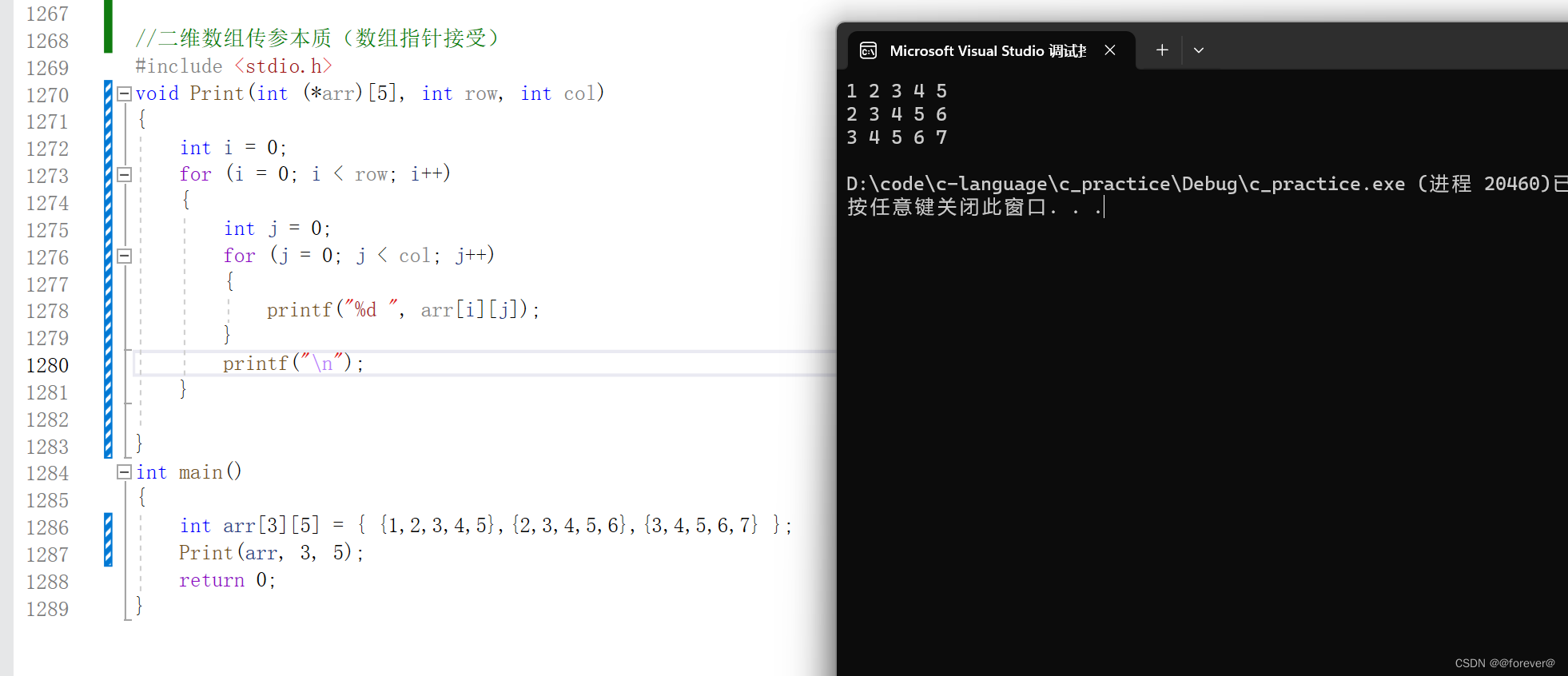Screen dimensions: 1568x676
Task: Click 'void' keyword in Print declaration
Action: (157, 93)
